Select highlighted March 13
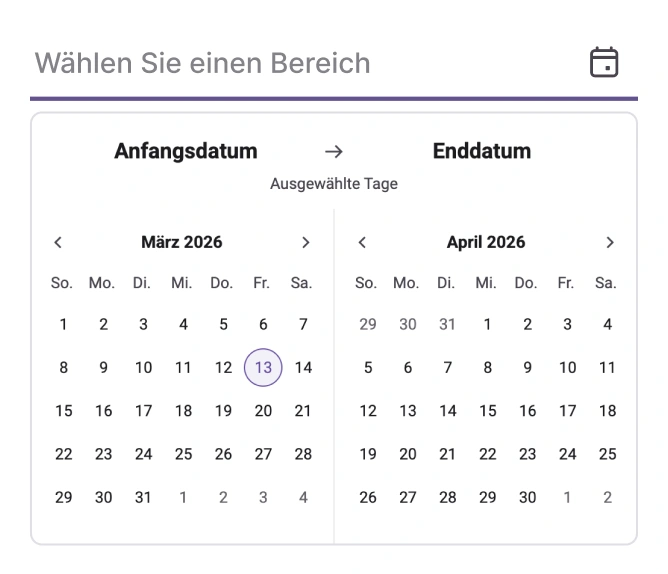Image resolution: width=668 pixels, height=574 pixels. [x=263, y=367]
